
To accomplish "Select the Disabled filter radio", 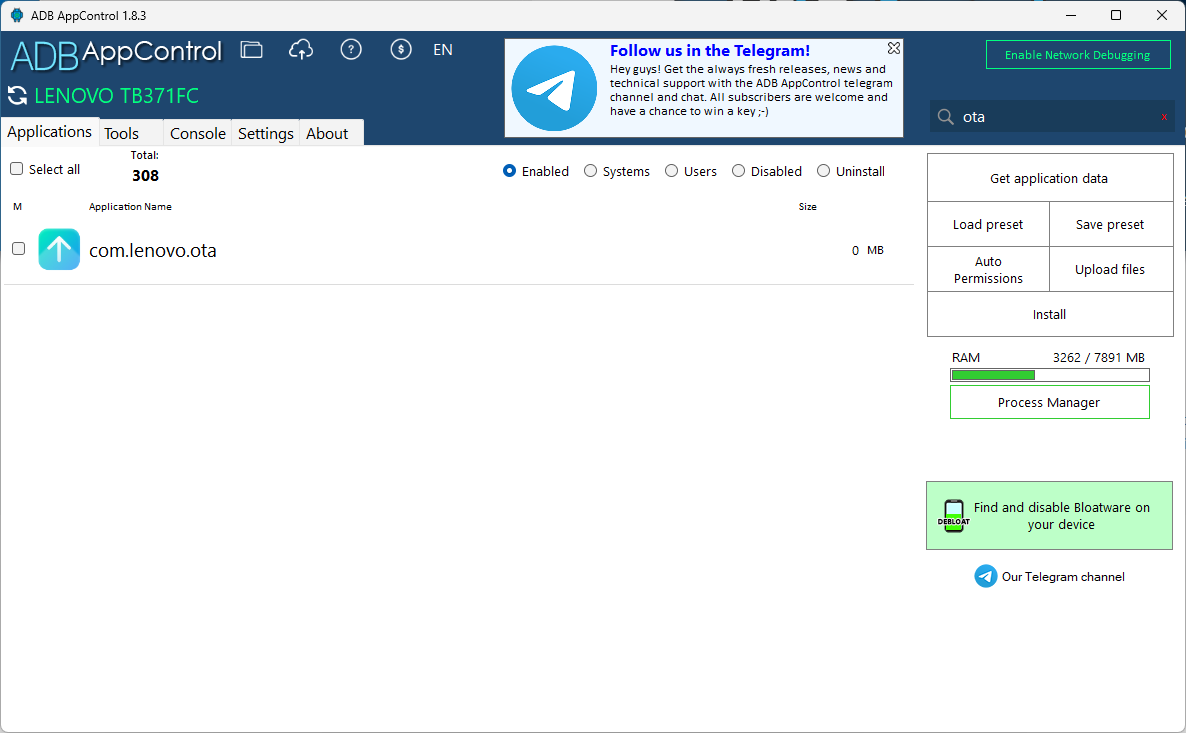I will [x=738, y=171].
